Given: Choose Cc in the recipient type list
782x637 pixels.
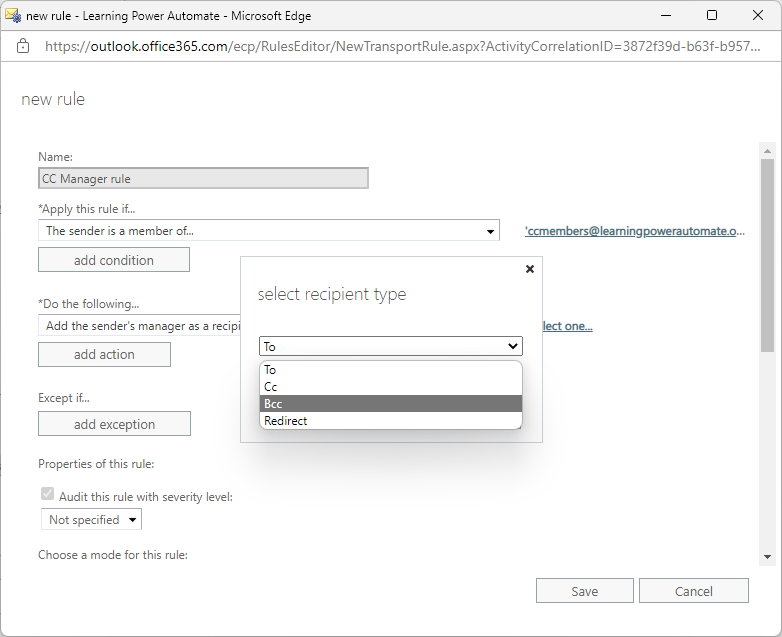Looking at the screenshot, I should [x=390, y=386].
